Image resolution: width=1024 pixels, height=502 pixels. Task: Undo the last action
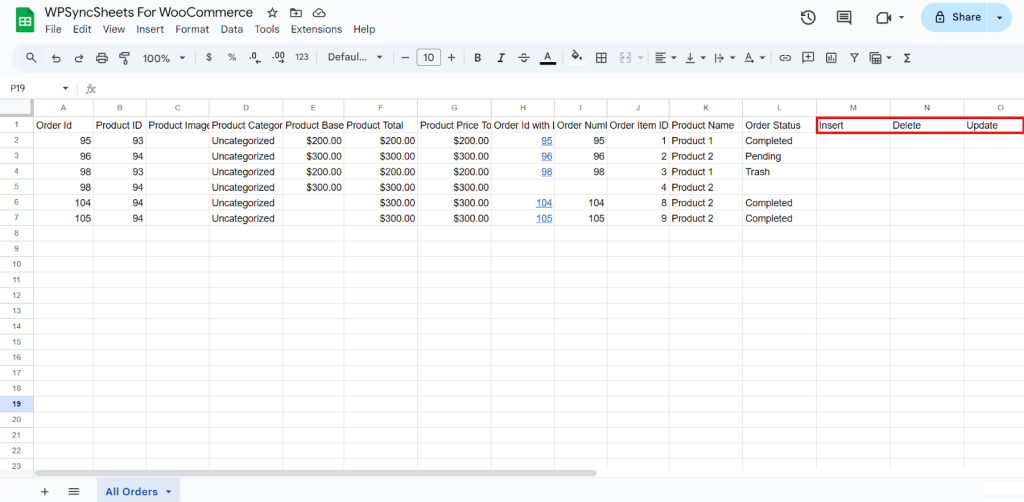pyautogui.click(x=56, y=58)
